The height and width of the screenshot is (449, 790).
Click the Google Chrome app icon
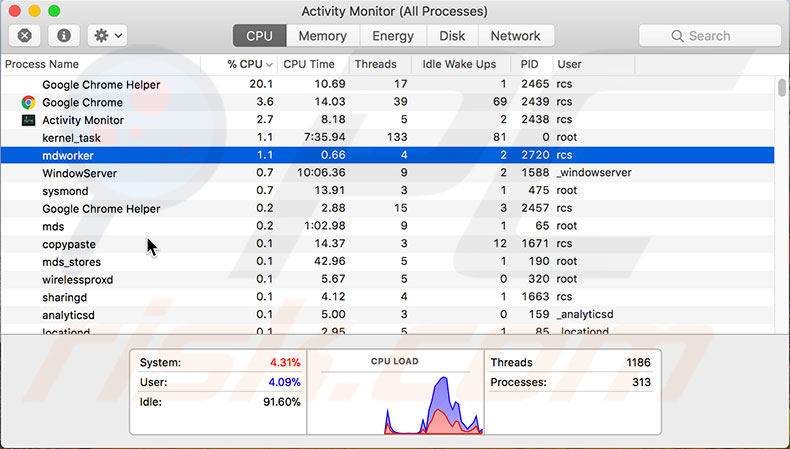pyautogui.click(x=28, y=102)
